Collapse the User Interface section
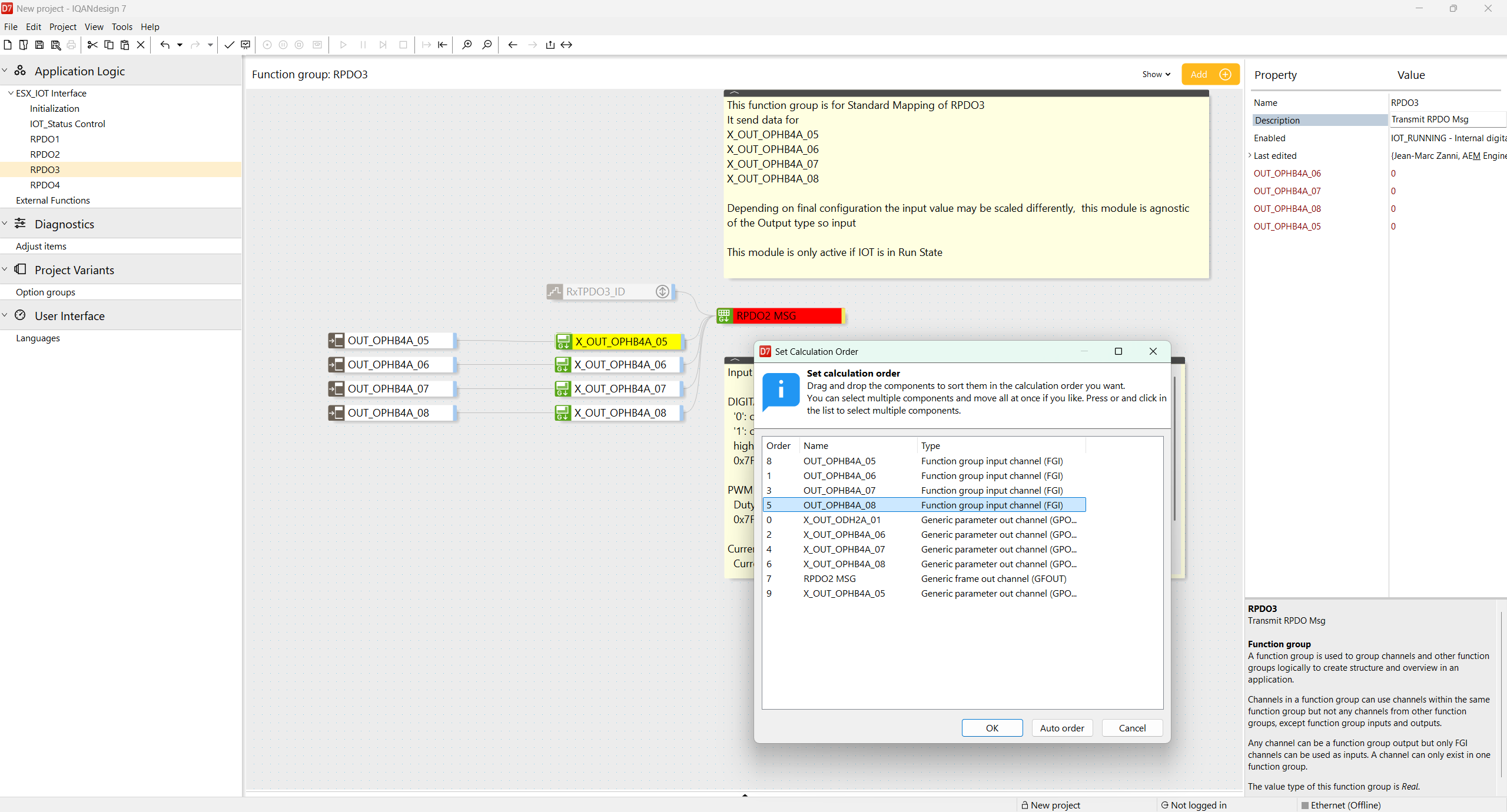This screenshot has height=812, width=1507. [x=5, y=315]
